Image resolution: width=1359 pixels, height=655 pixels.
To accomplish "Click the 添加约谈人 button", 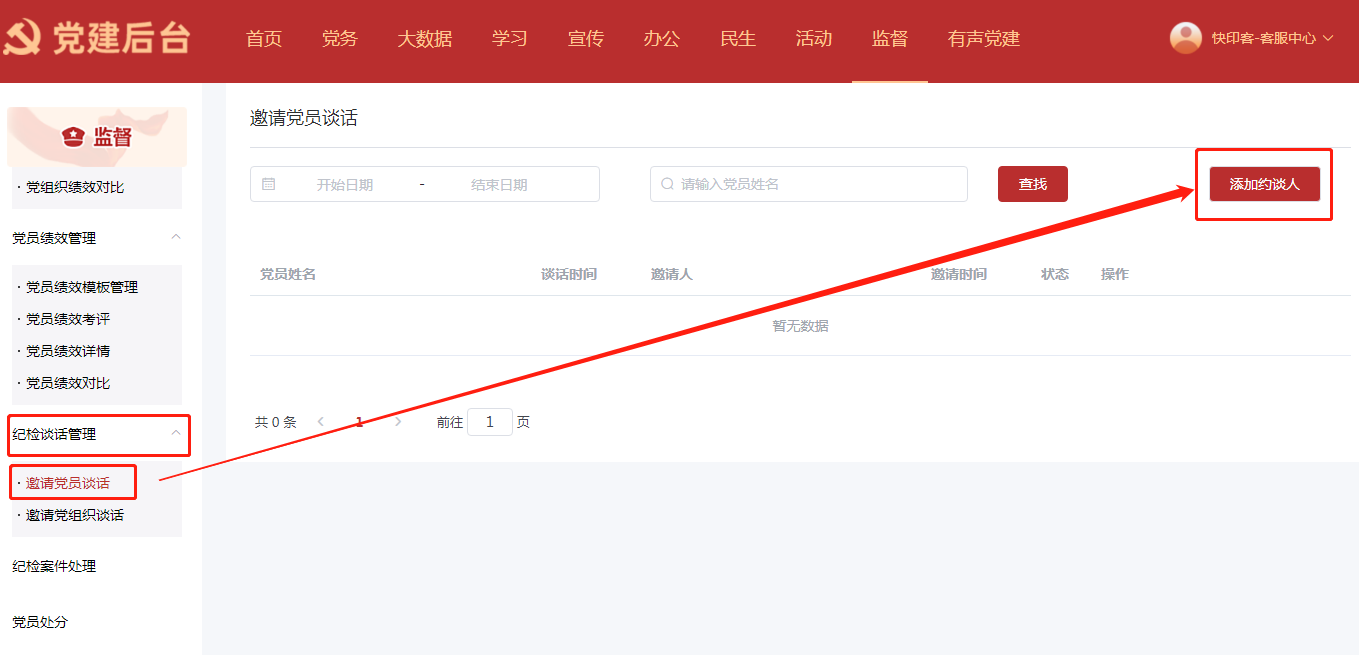I will coord(1264,184).
